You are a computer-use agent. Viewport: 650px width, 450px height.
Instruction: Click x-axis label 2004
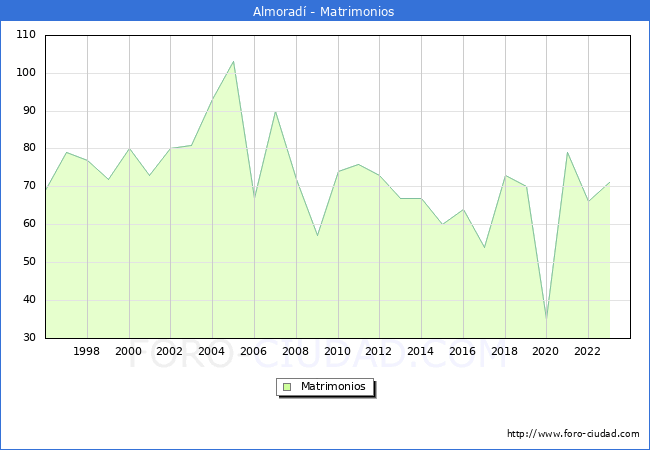pyautogui.click(x=211, y=351)
